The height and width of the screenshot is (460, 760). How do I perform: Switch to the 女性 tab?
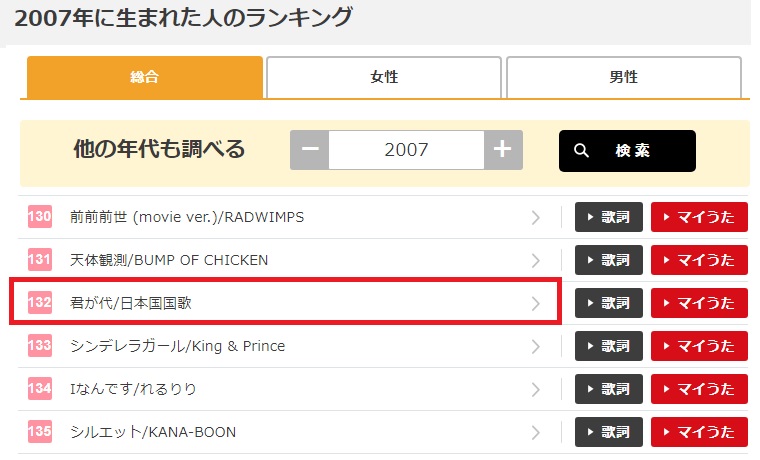384,77
